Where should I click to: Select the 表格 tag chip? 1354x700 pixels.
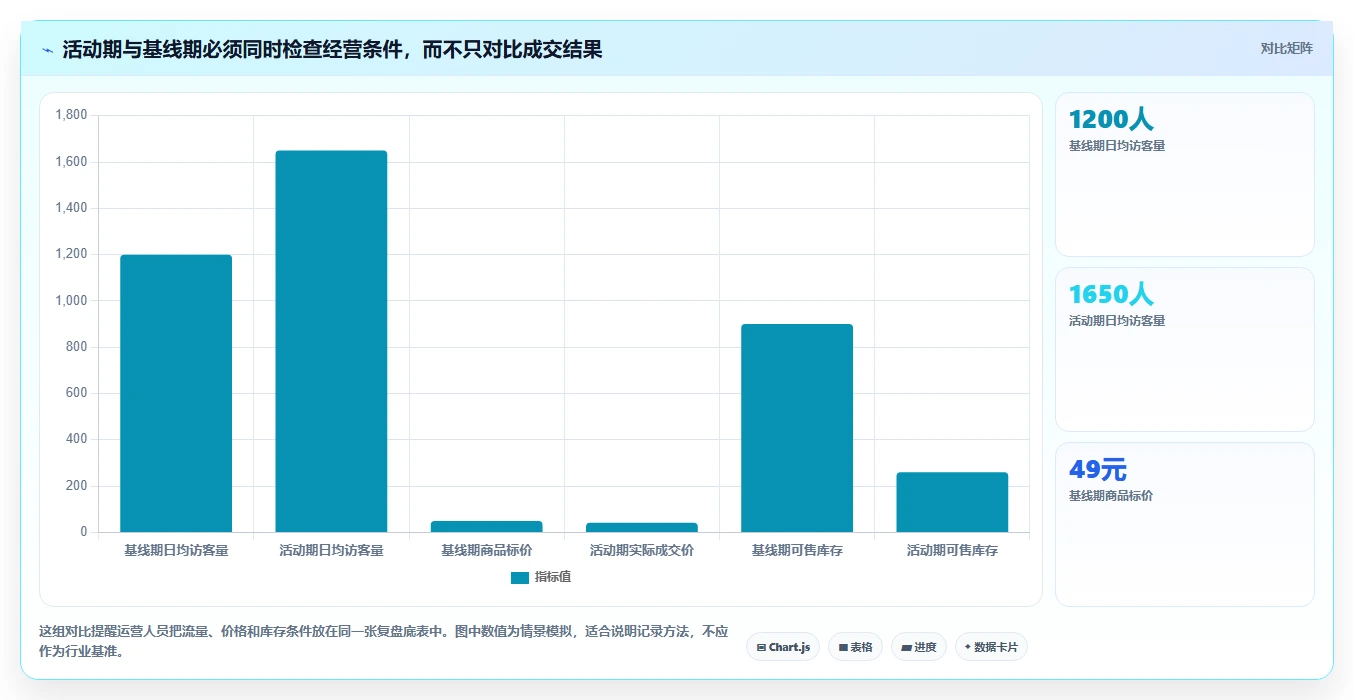coord(855,647)
